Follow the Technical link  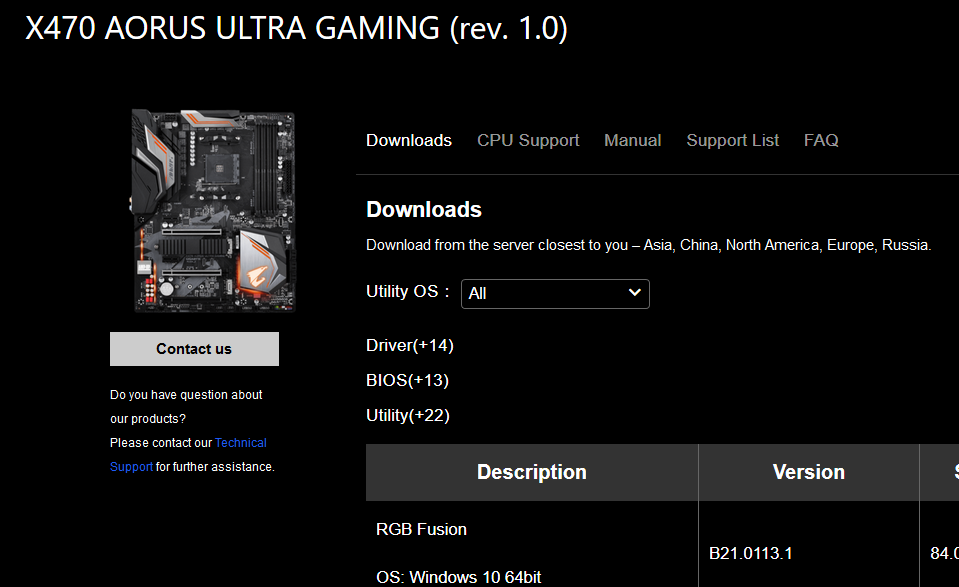tap(240, 443)
